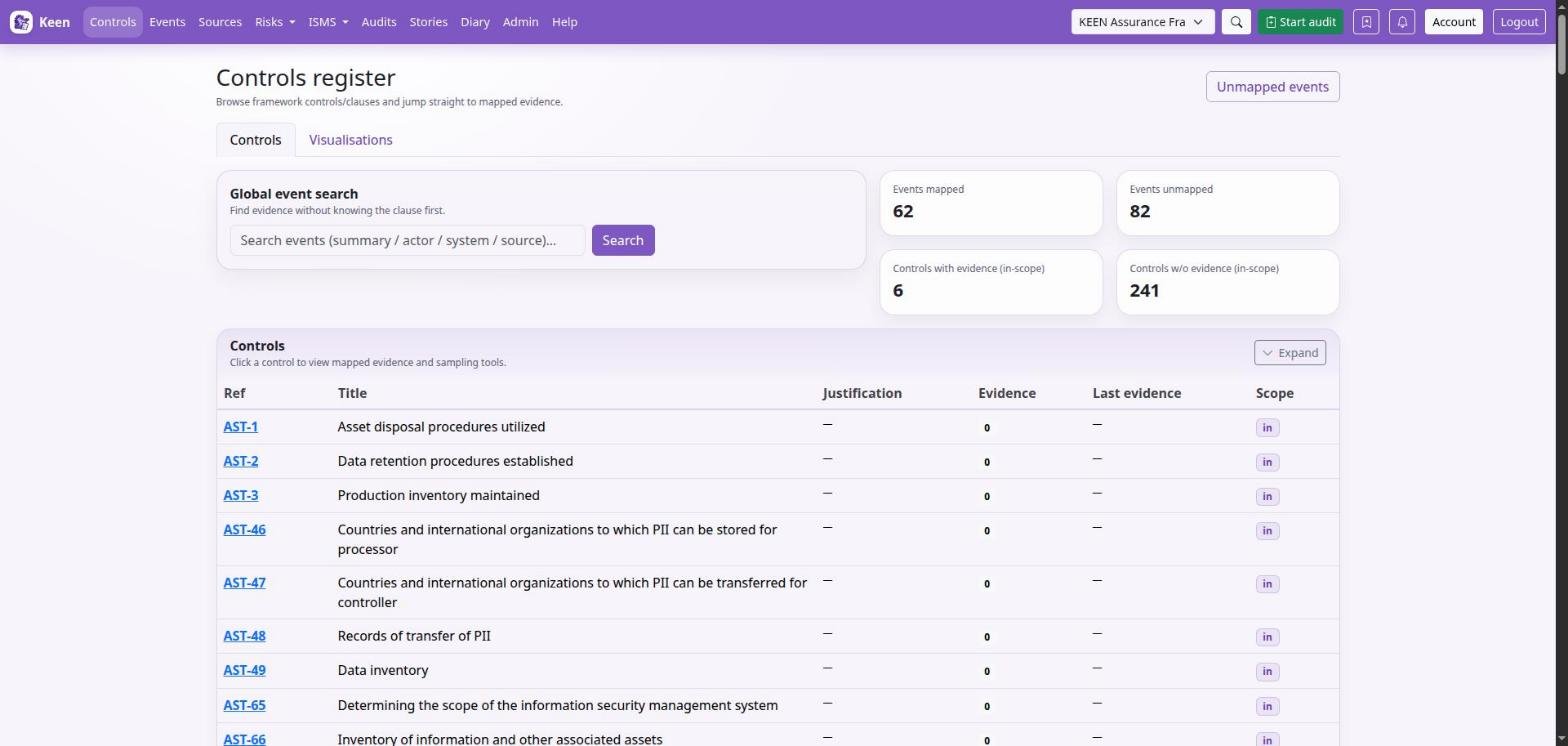Click the Evidence column header
The image size is (1568, 746).
1006,393
